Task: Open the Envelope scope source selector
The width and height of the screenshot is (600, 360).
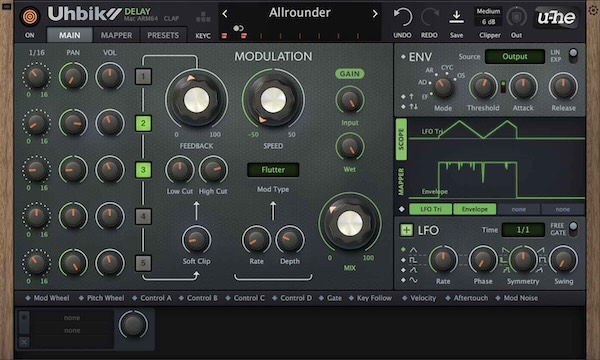Action: coord(474,209)
